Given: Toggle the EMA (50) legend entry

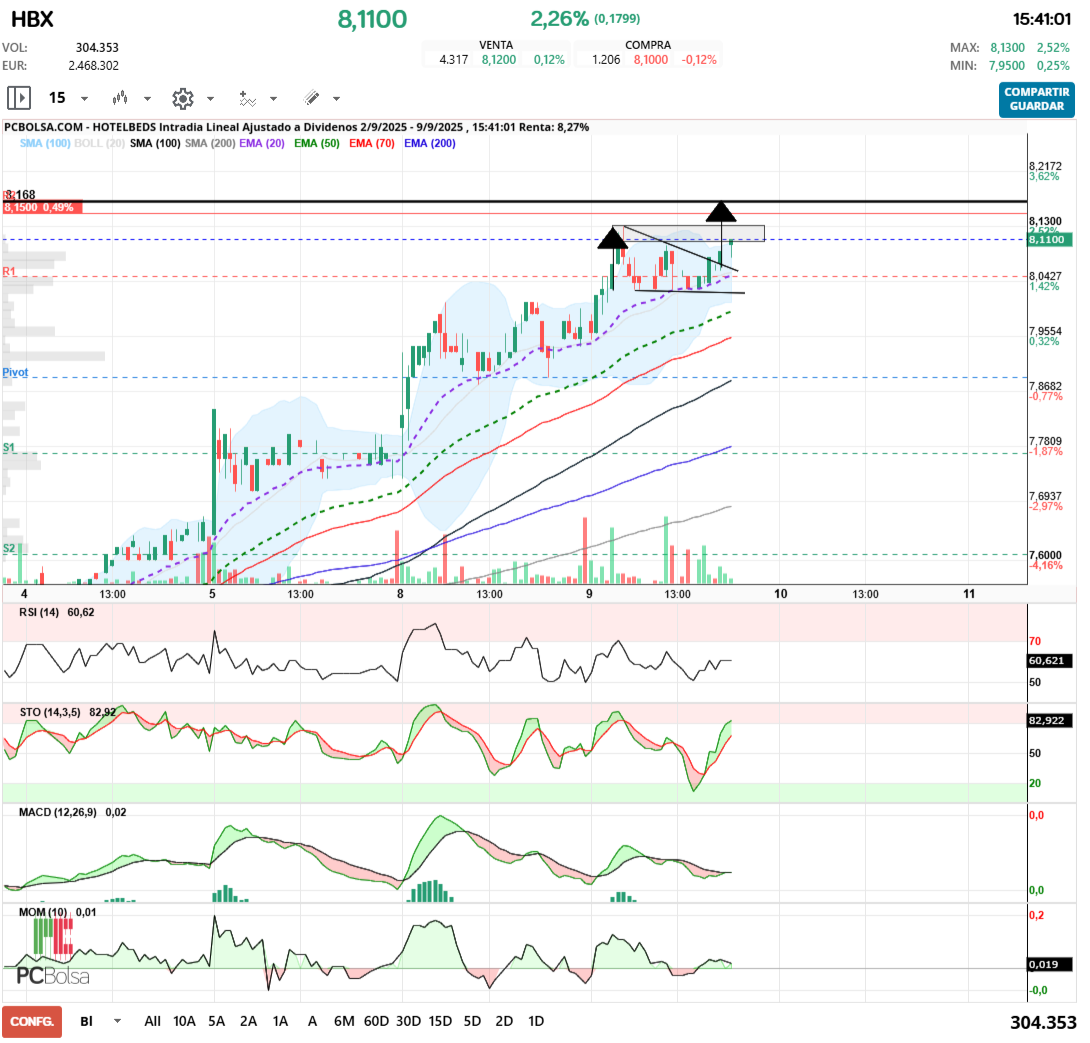Looking at the screenshot, I should [x=317, y=143].
